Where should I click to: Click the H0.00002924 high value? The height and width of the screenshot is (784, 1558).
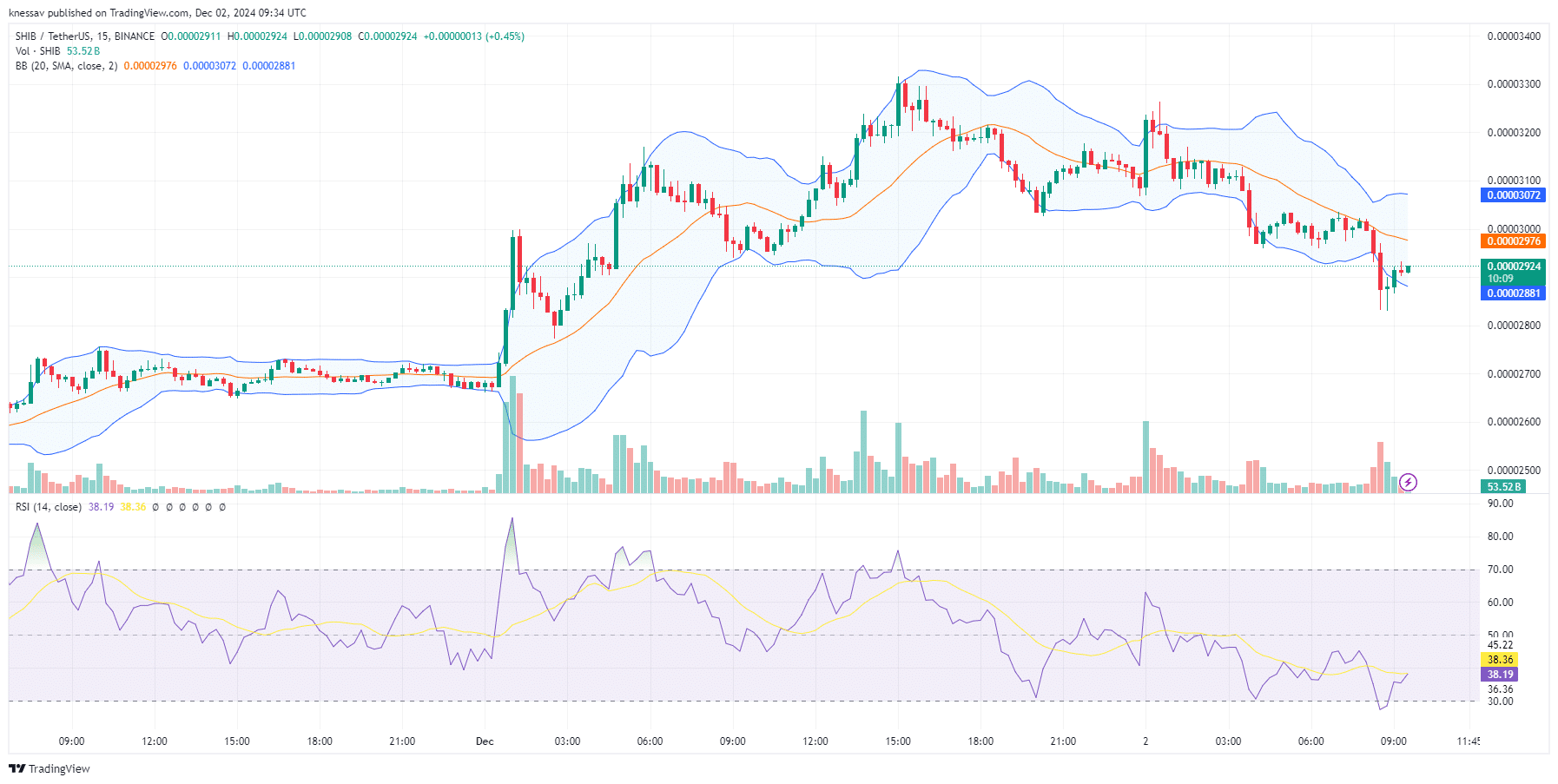(x=257, y=36)
